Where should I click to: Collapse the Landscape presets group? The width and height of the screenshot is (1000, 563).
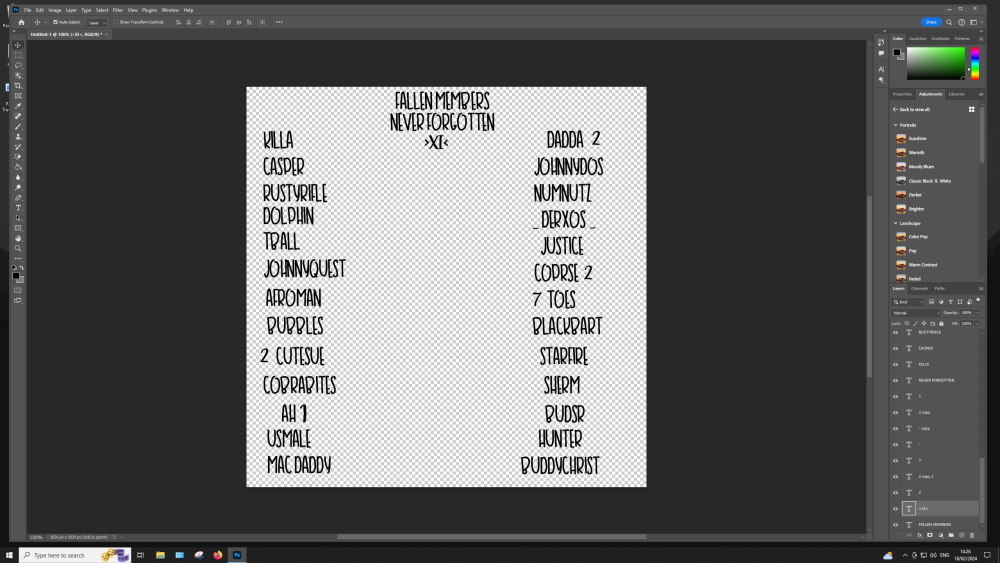click(895, 223)
